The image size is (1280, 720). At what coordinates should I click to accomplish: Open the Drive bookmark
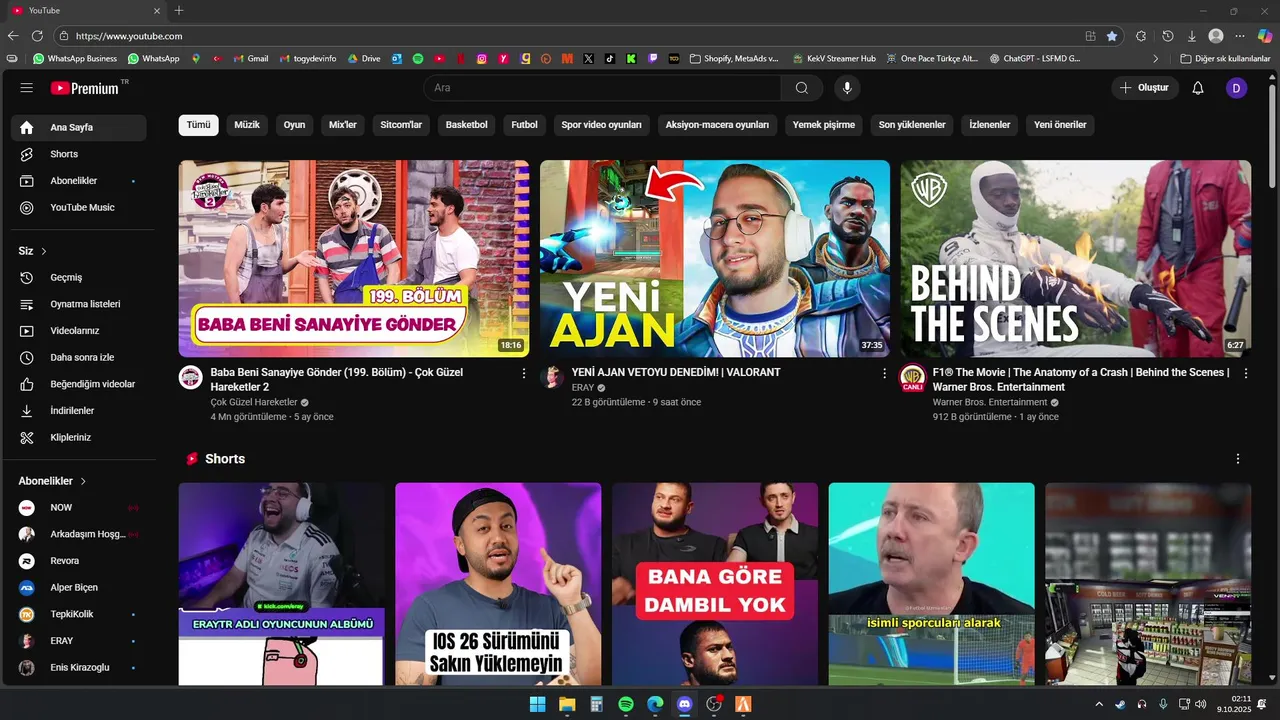point(364,59)
